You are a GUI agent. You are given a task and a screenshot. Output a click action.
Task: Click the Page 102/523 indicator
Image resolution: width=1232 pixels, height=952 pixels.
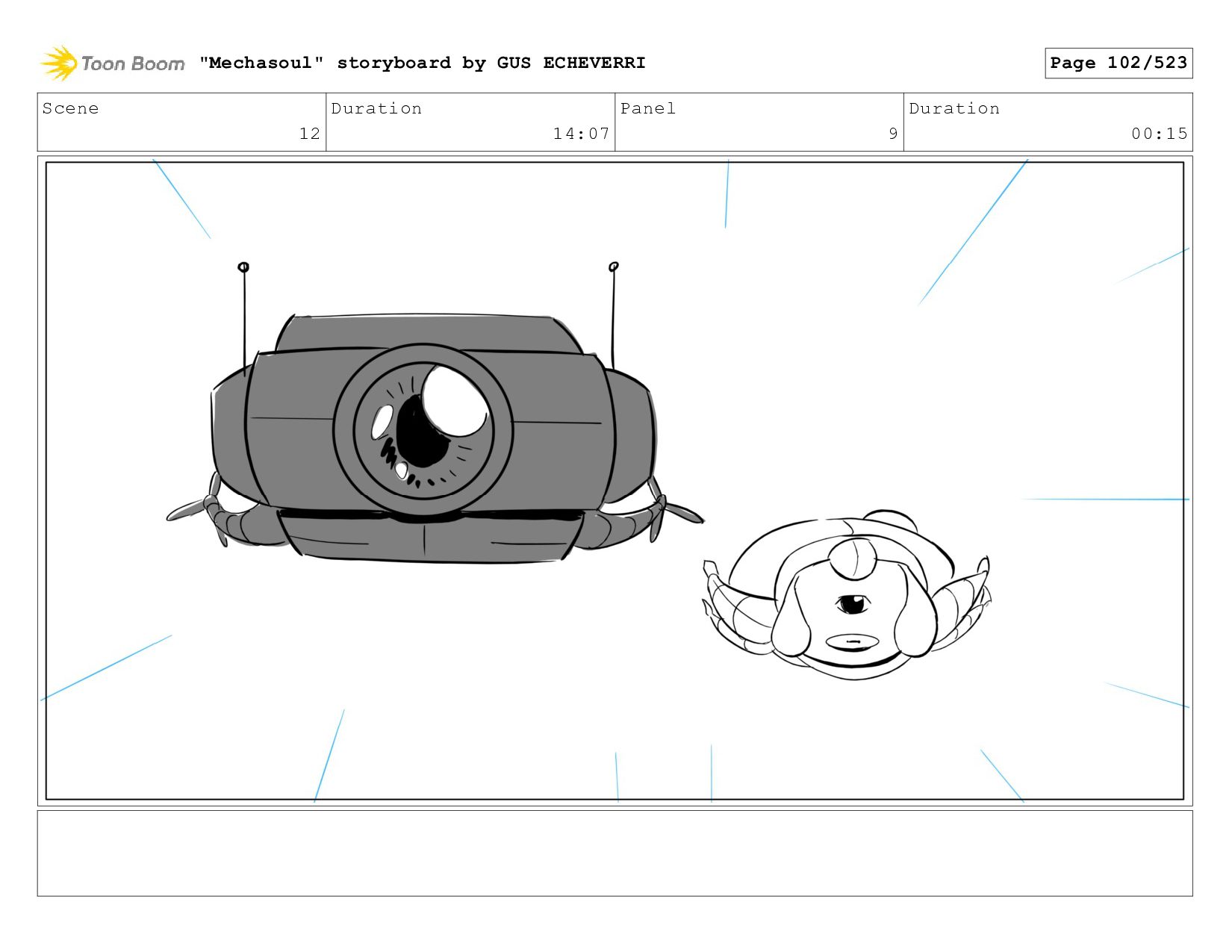tap(1119, 63)
